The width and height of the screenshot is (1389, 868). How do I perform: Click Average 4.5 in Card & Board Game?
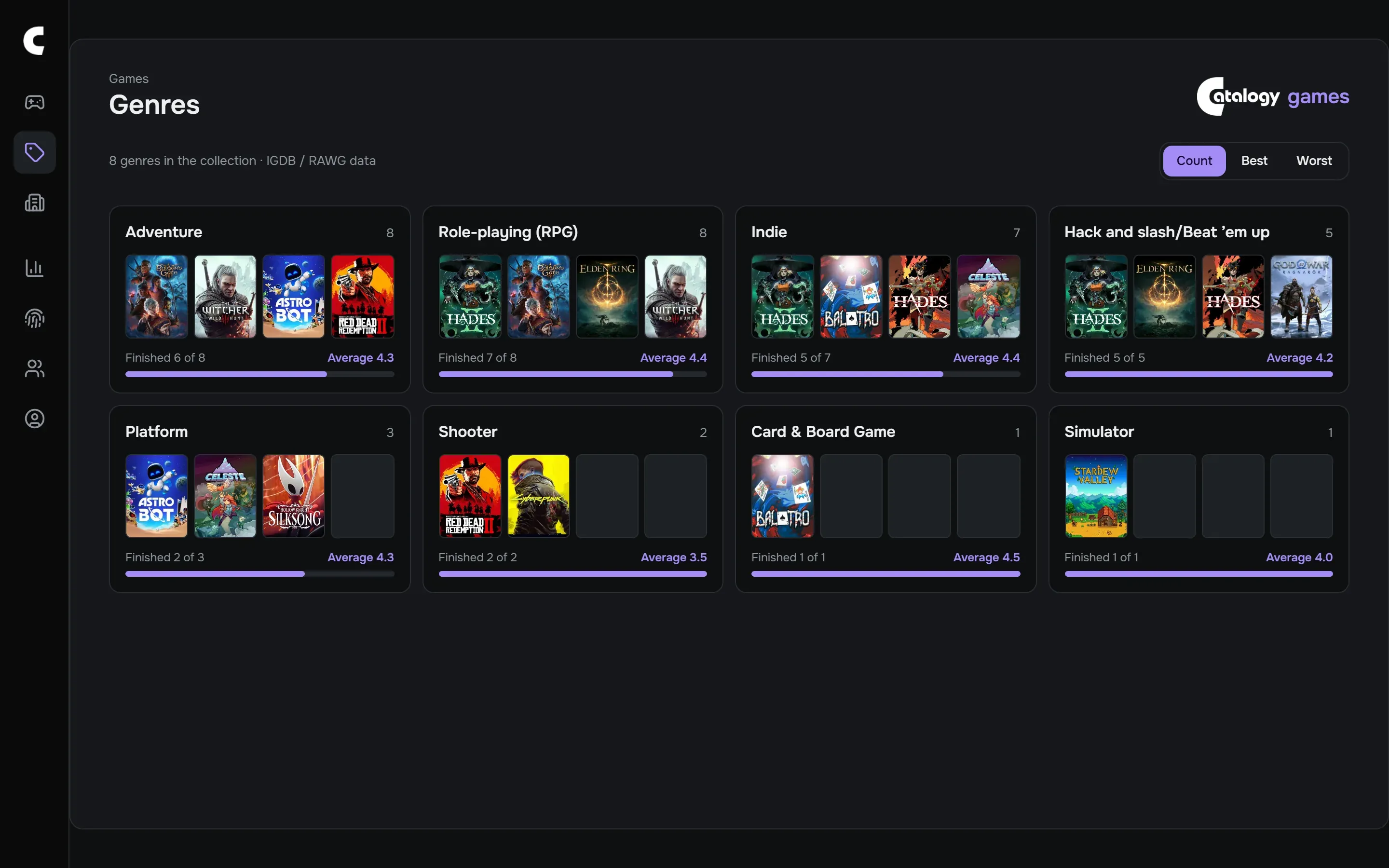point(986,557)
